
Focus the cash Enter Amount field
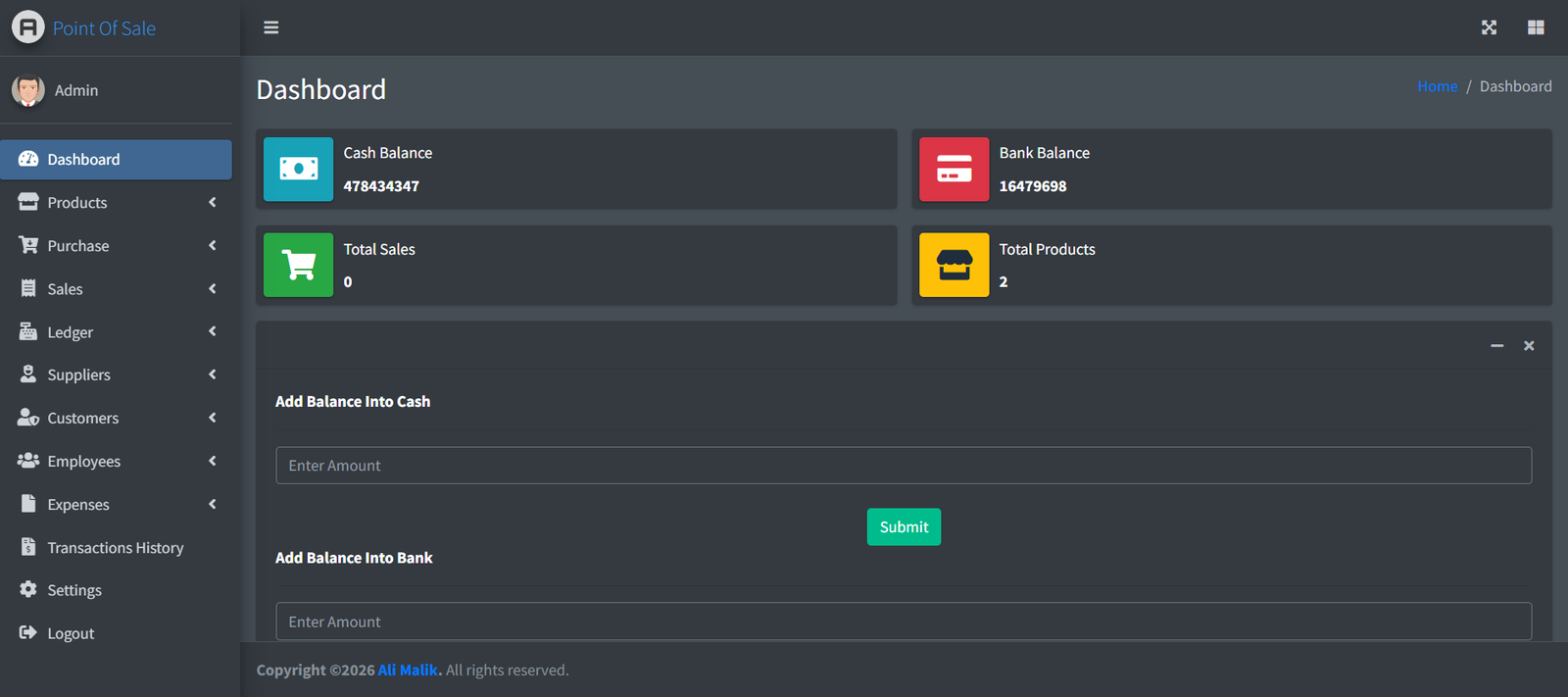pyautogui.click(x=904, y=465)
